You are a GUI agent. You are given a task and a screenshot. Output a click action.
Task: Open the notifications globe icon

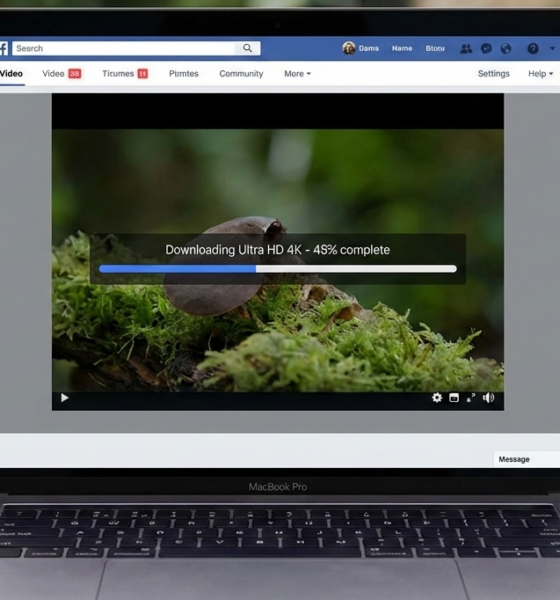(506, 49)
